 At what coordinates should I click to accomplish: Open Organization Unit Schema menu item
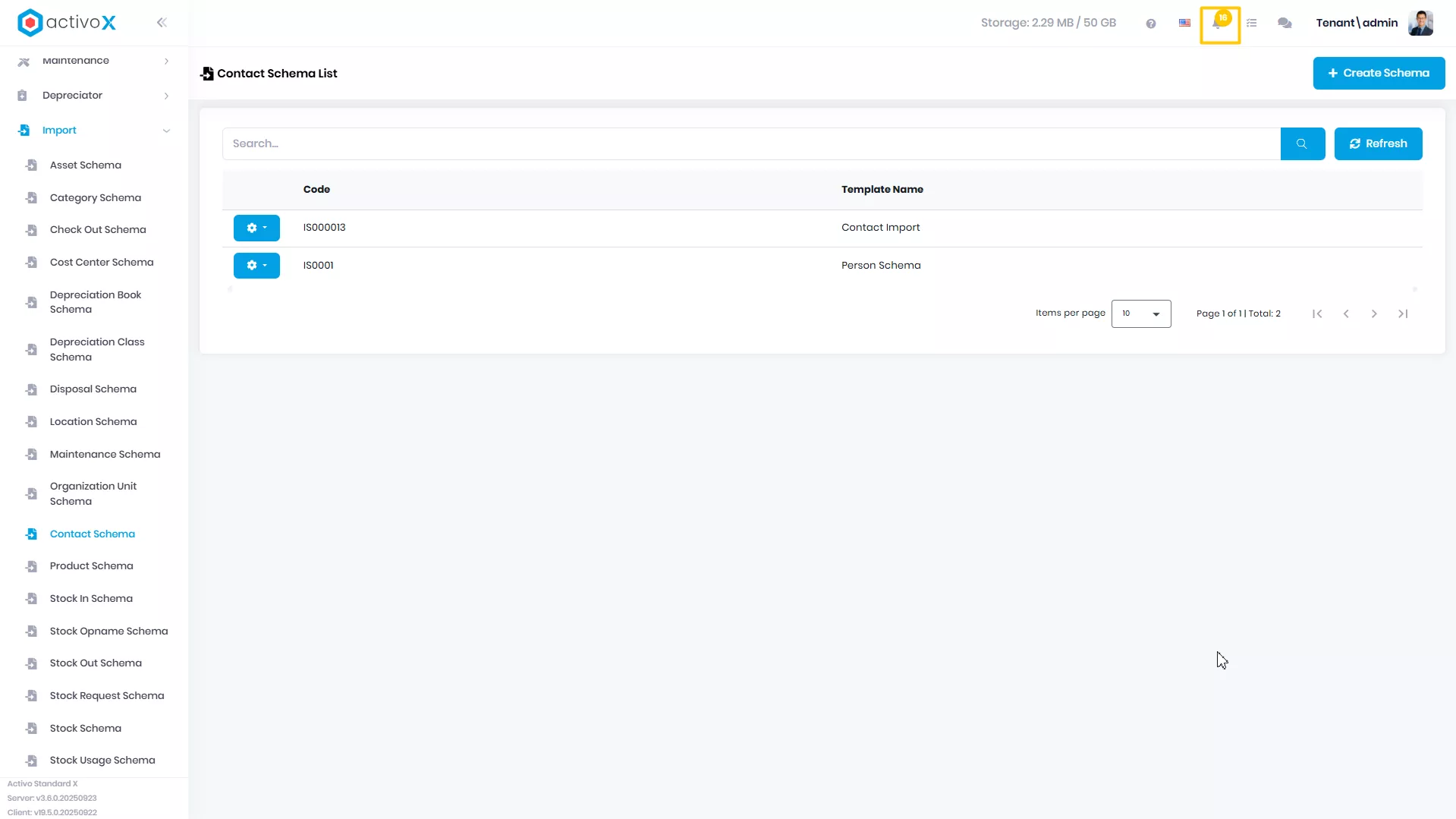coord(94,493)
